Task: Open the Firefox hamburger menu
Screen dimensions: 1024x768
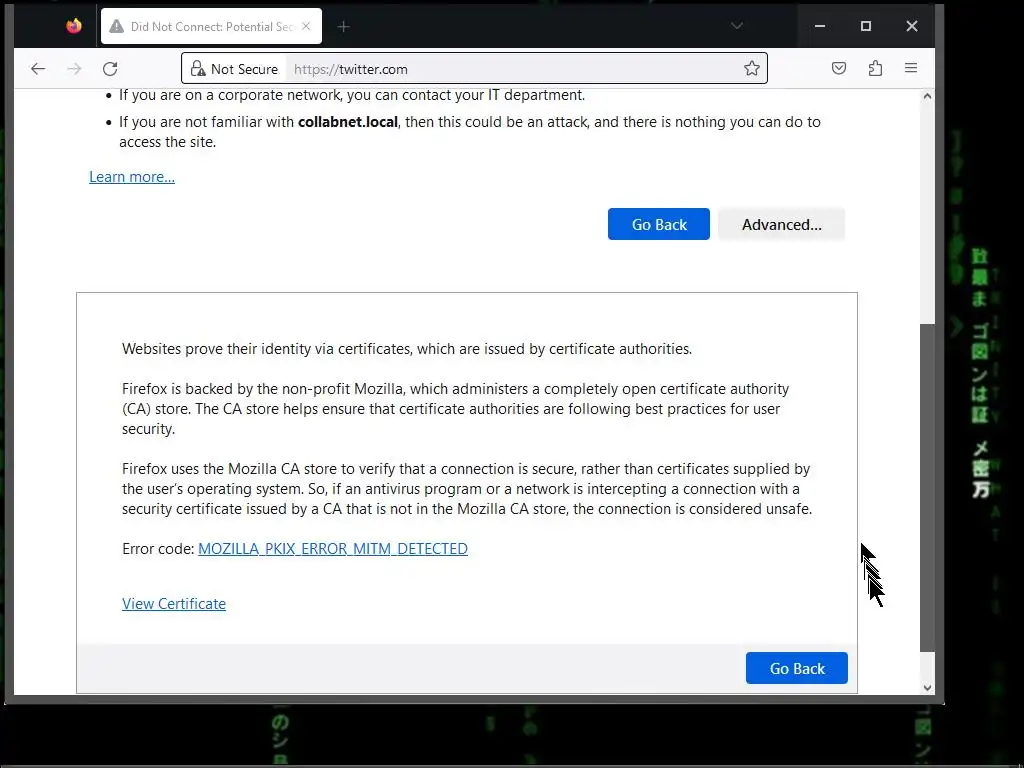Action: click(x=911, y=68)
